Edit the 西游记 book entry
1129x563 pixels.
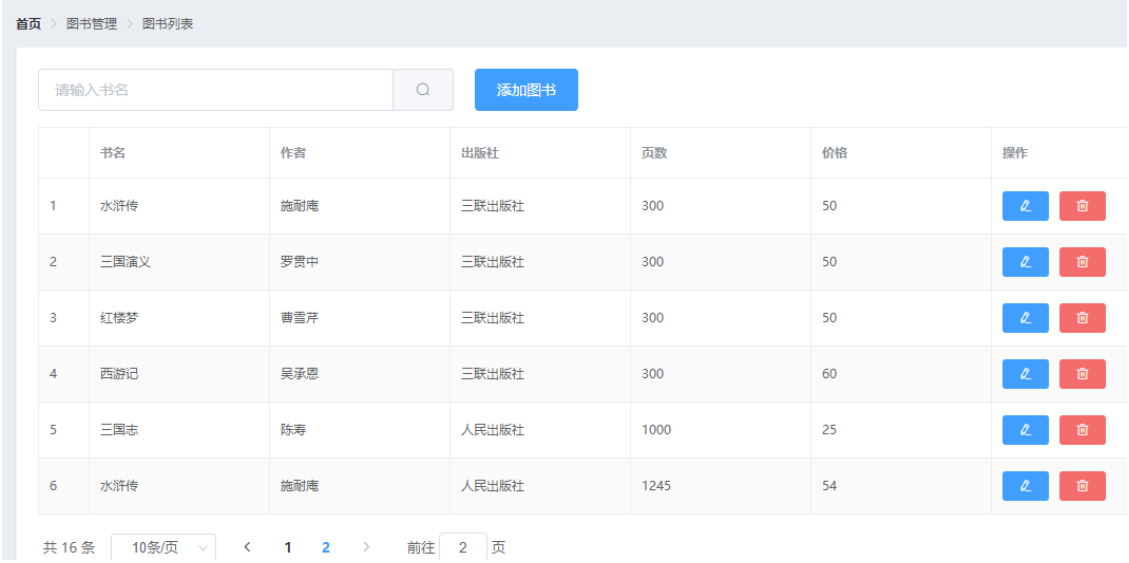click(x=1025, y=374)
